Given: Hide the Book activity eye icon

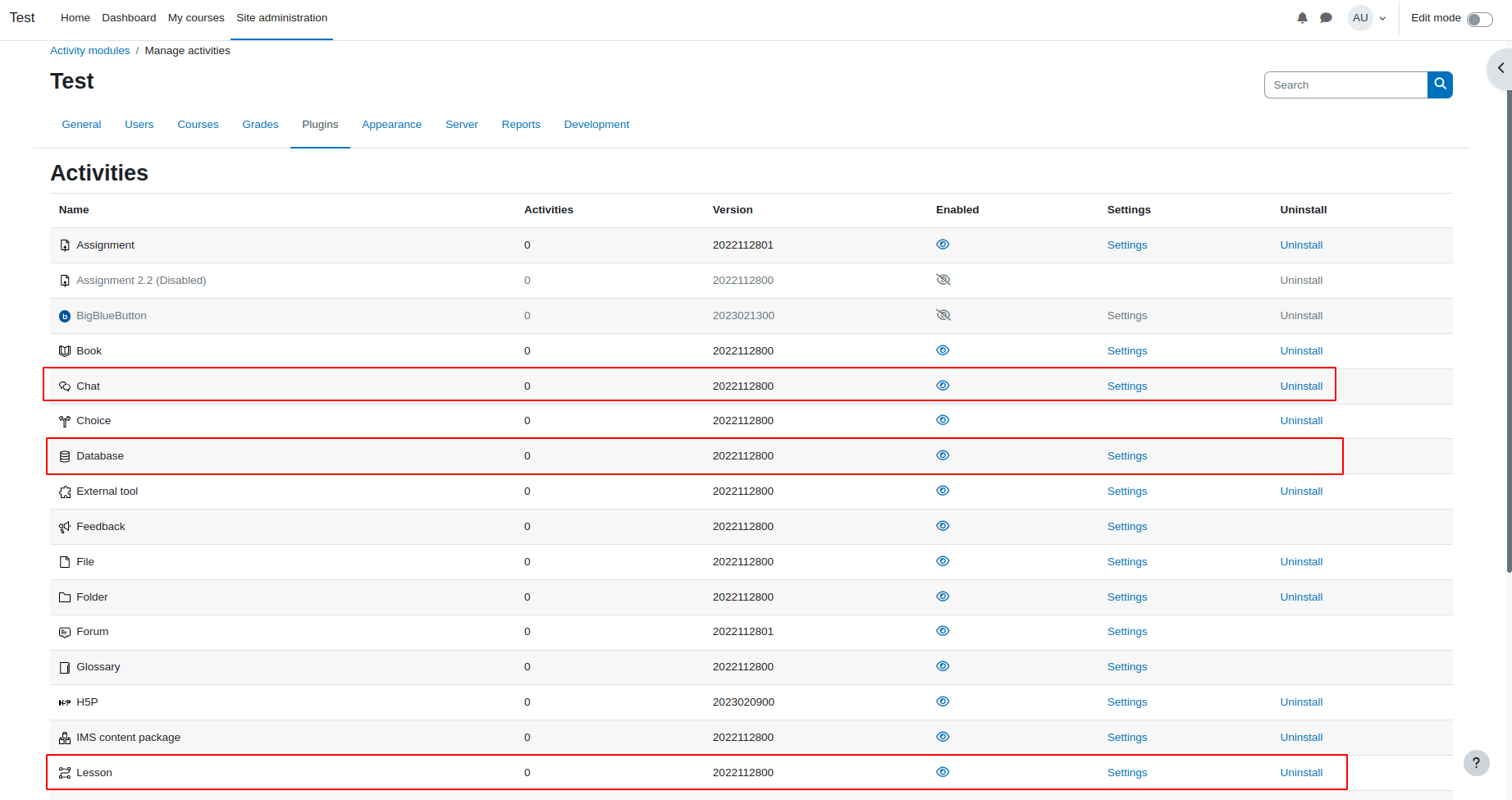Looking at the screenshot, I should point(943,350).
